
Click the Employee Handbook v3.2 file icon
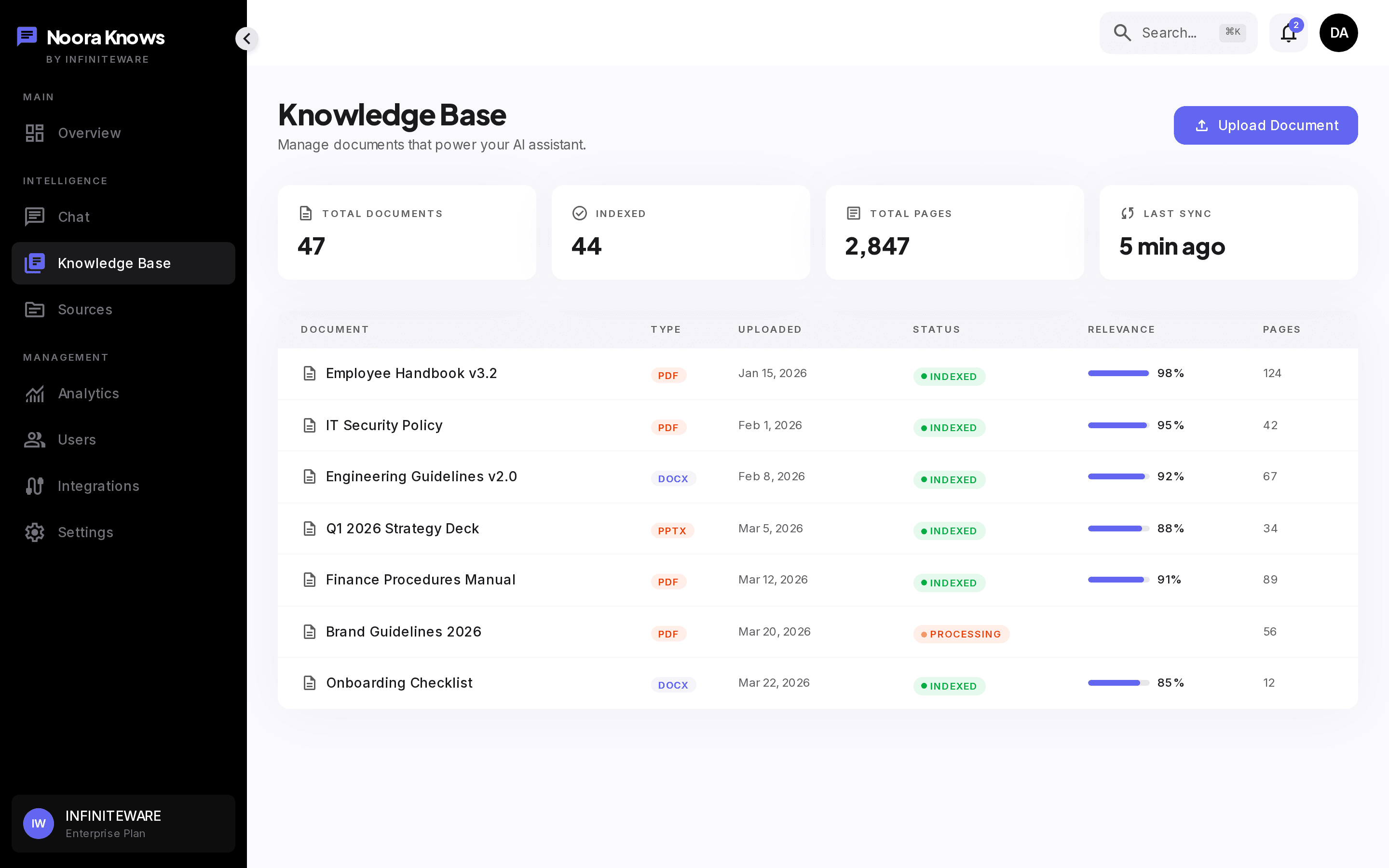309,374
